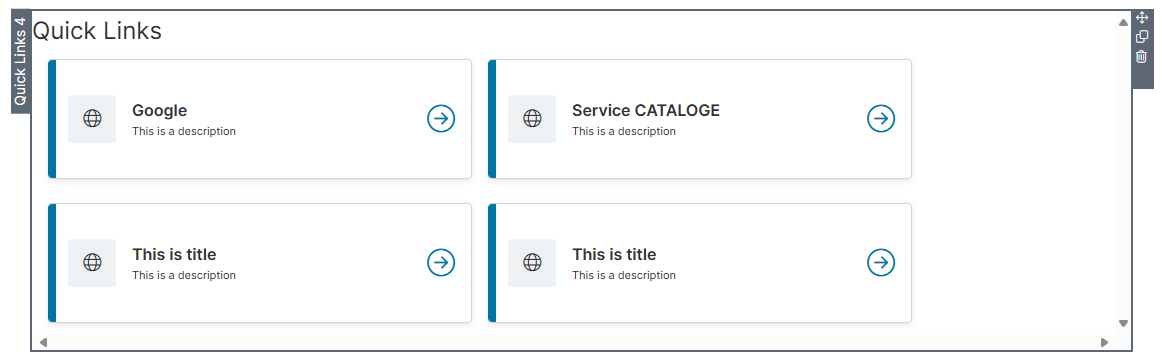Image resolution: width=1162 pixels, height=360 pixels.
Task: Click the description text under Google
Action: (184, 132)
